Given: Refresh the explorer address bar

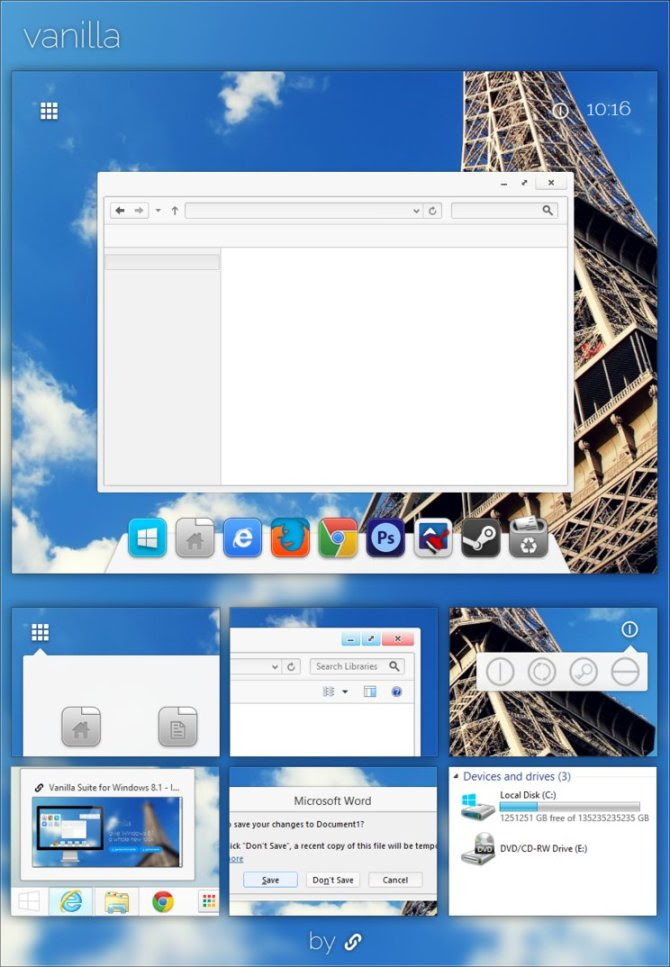Looking at the screenshot, I should 432,211.
